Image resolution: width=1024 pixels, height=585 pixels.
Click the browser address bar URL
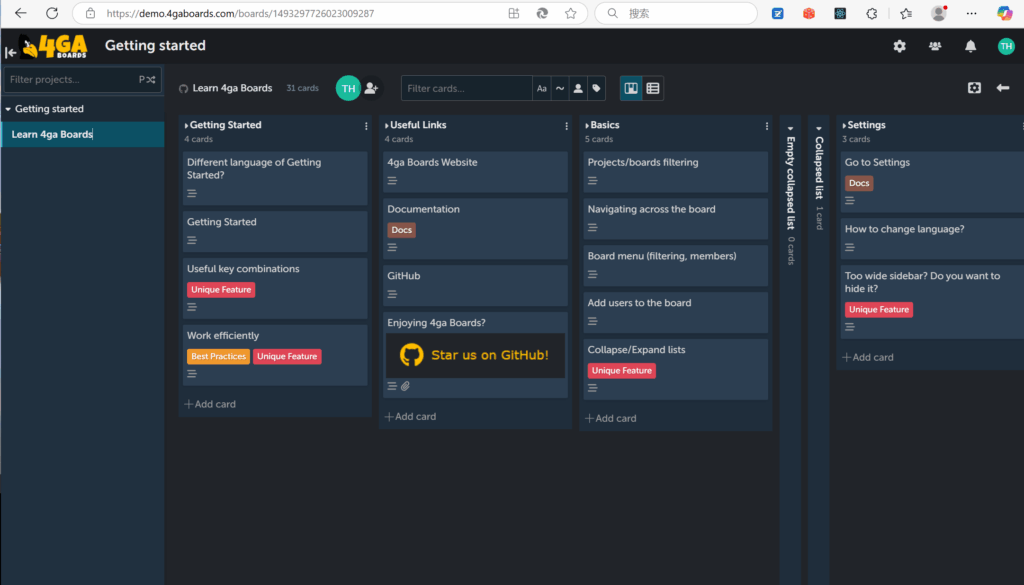tap(240, 13)
